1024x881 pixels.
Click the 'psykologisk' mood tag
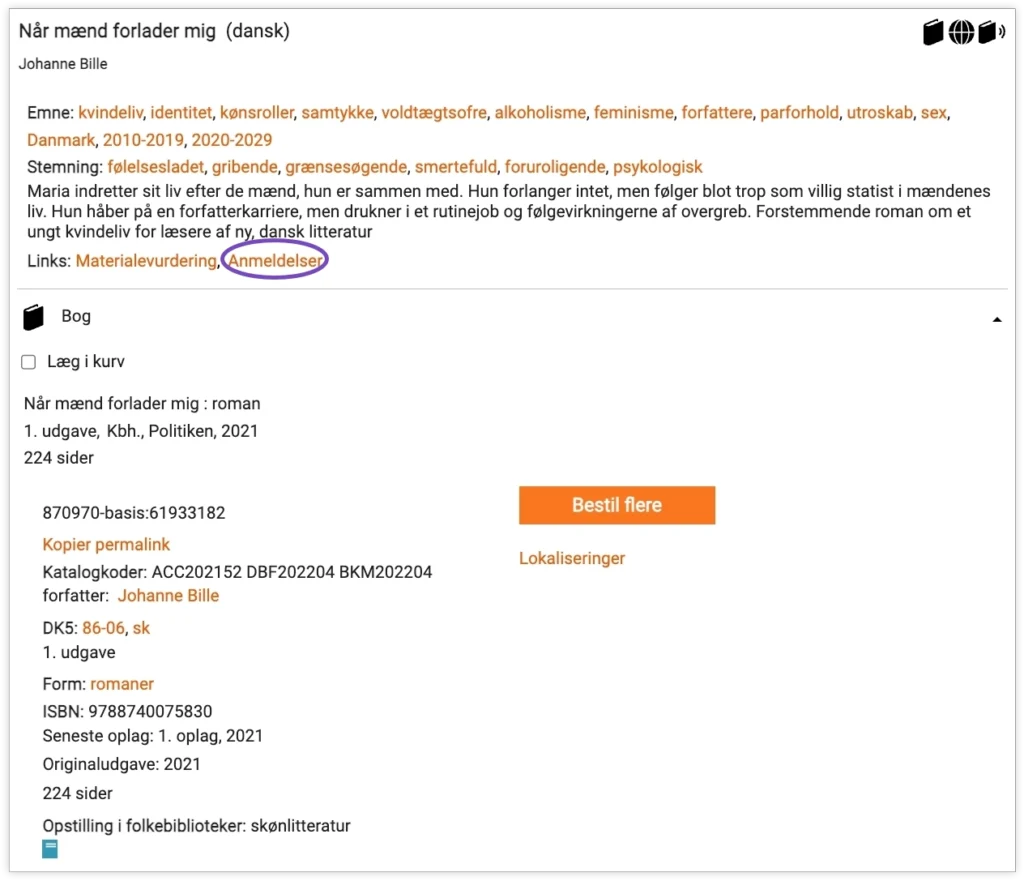point(657,167)
